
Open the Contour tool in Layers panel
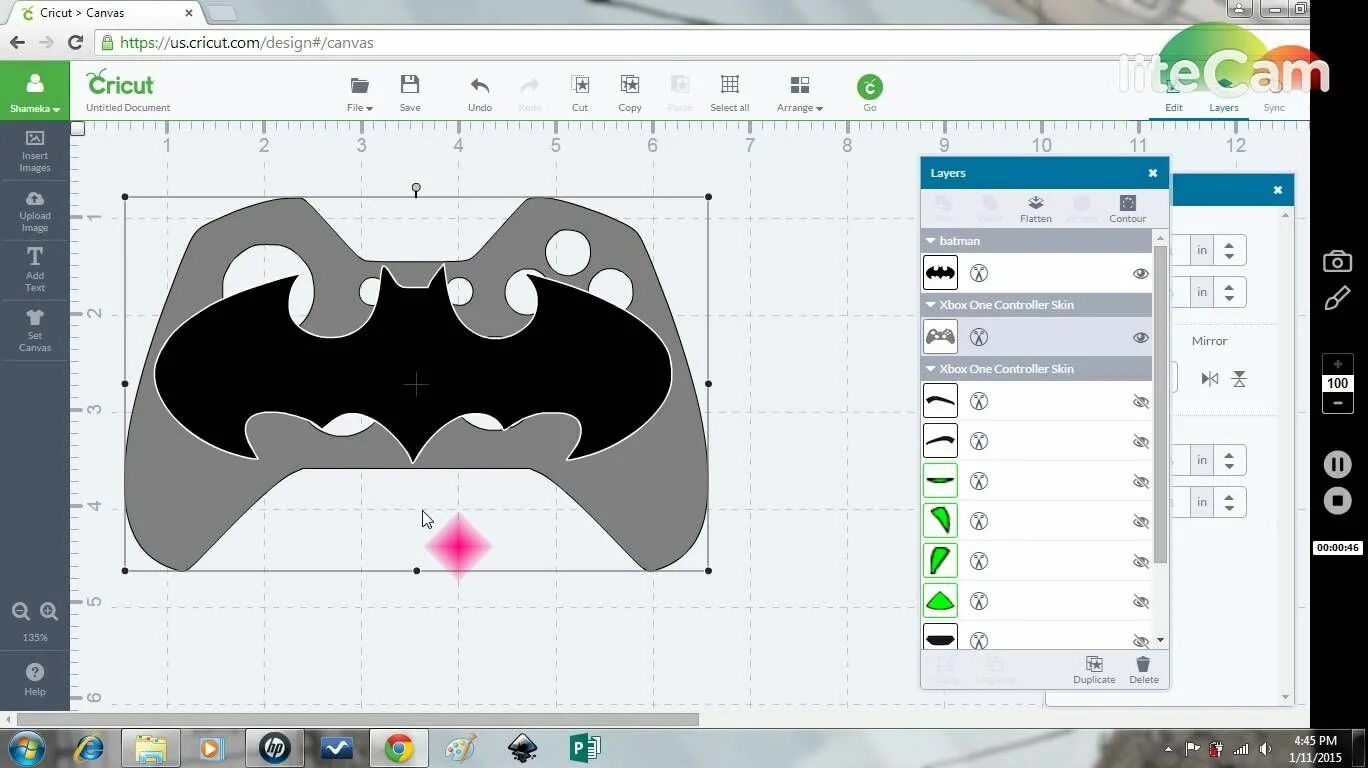click(1127, 209)
